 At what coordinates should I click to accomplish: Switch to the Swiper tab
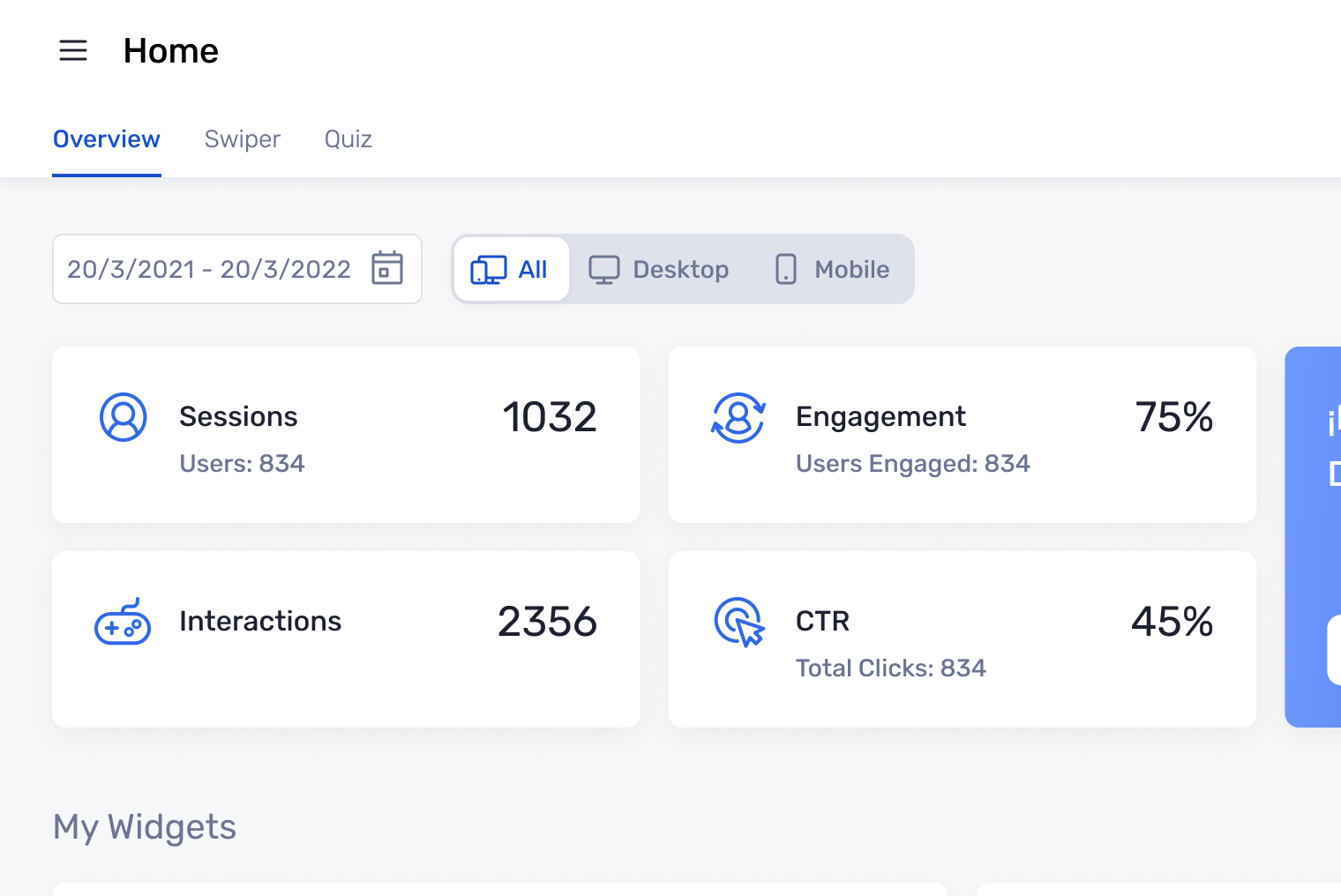(243, 139)
